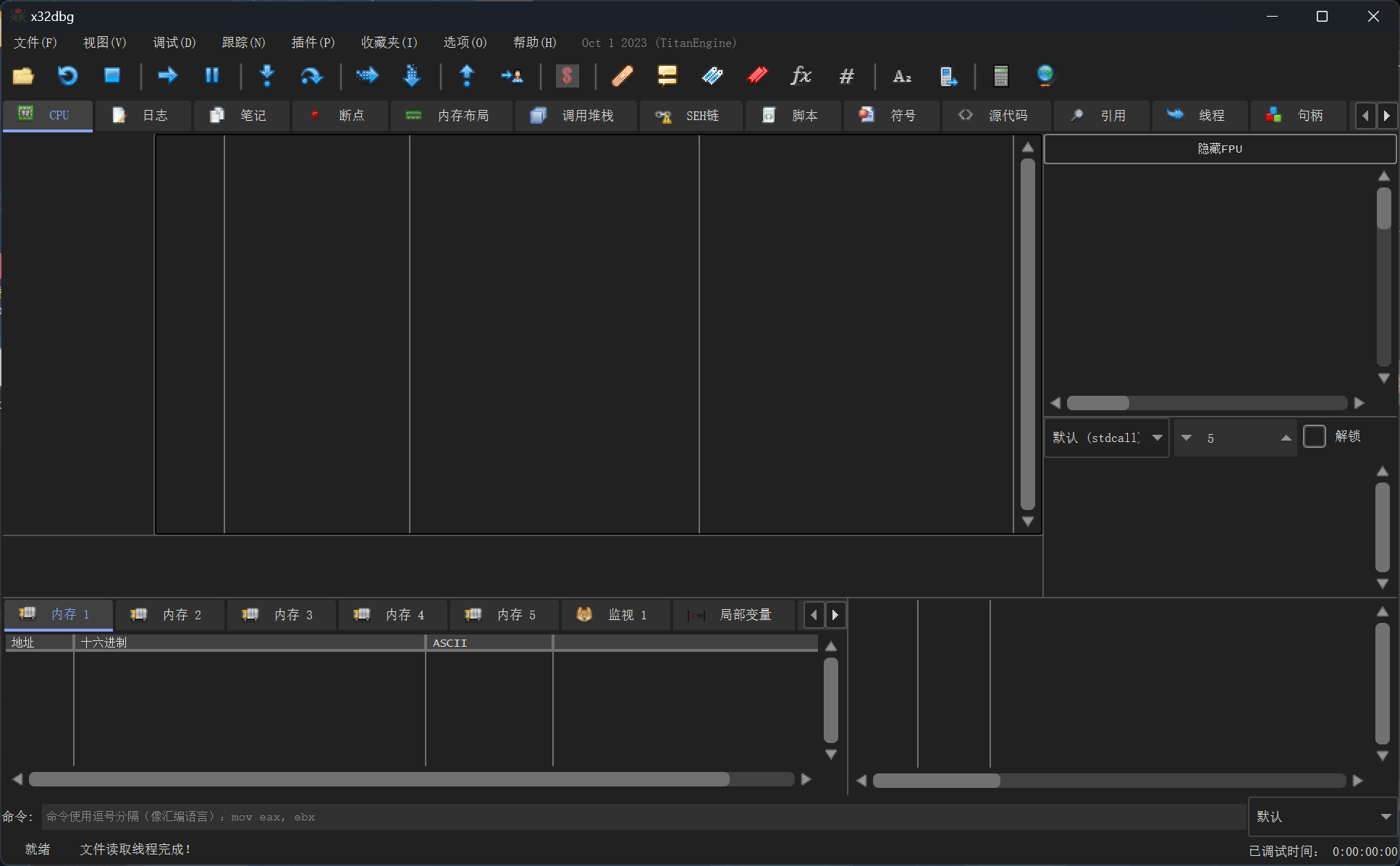Viewport: 1400px width, 866px height.
Task: Open the 默认 dropdown beside command bar
Action: click(x=1323, y=816)
